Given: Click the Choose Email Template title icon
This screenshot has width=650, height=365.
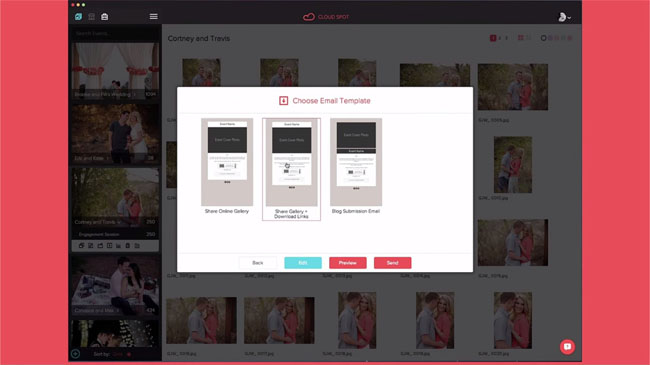Looking at the screenshot, I should (x=284, y=101).
